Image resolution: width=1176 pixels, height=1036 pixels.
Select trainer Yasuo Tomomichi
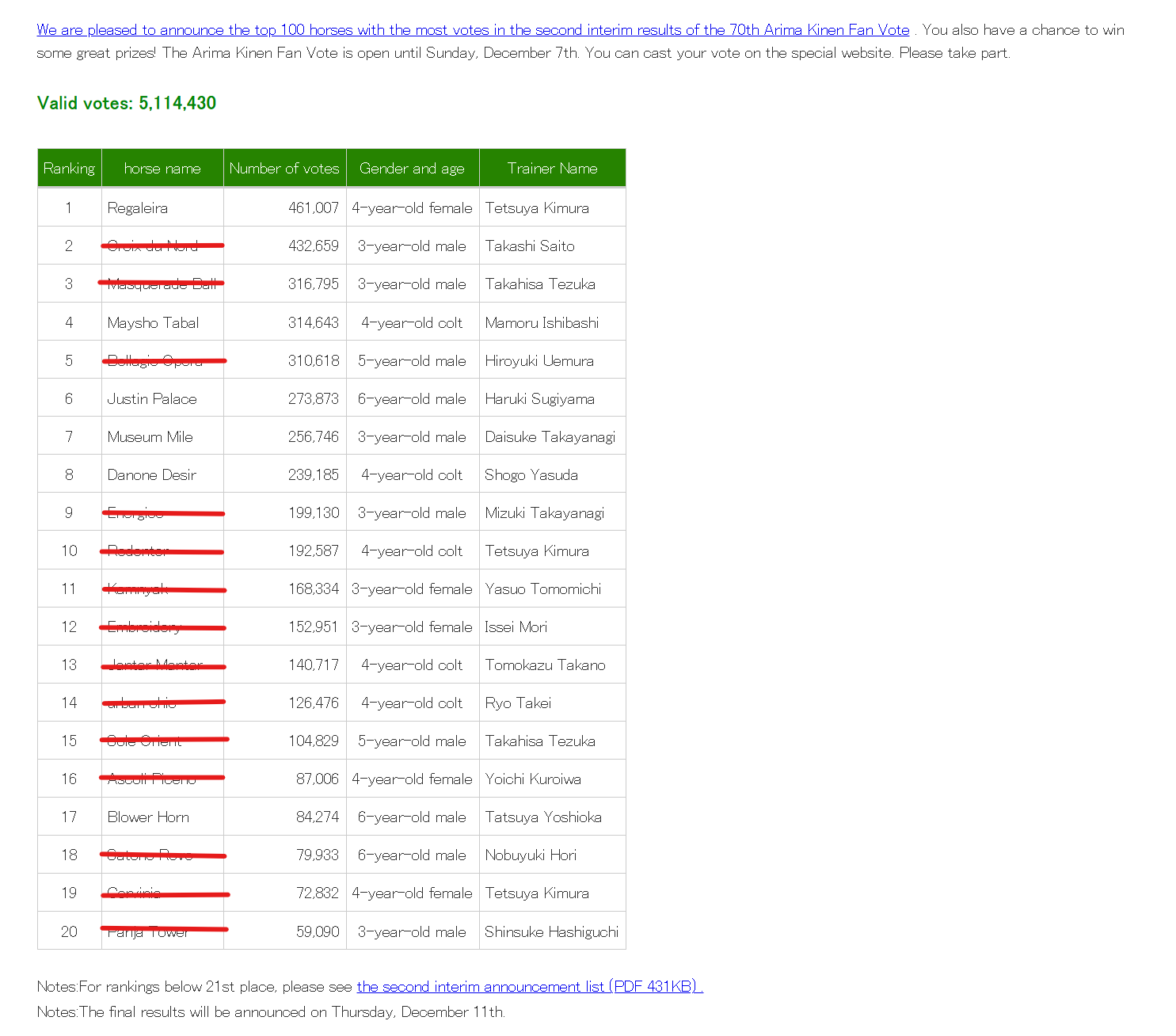coord(543,588)
